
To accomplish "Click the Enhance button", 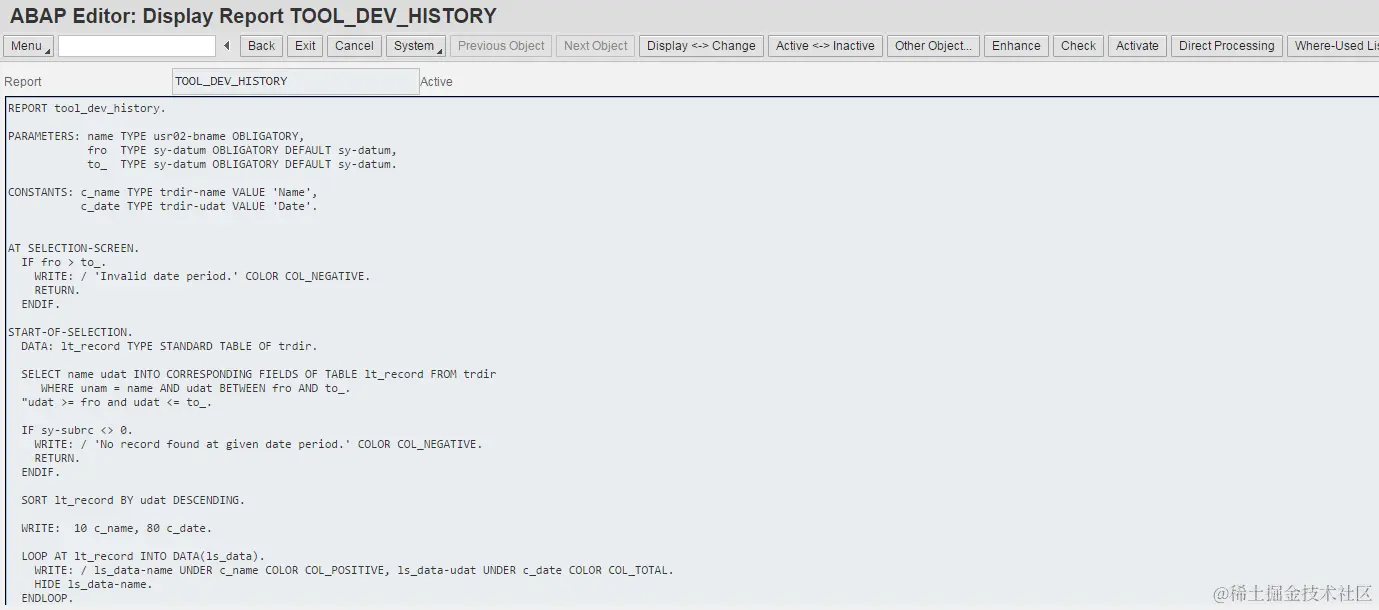I will [x=1016, y=46].
